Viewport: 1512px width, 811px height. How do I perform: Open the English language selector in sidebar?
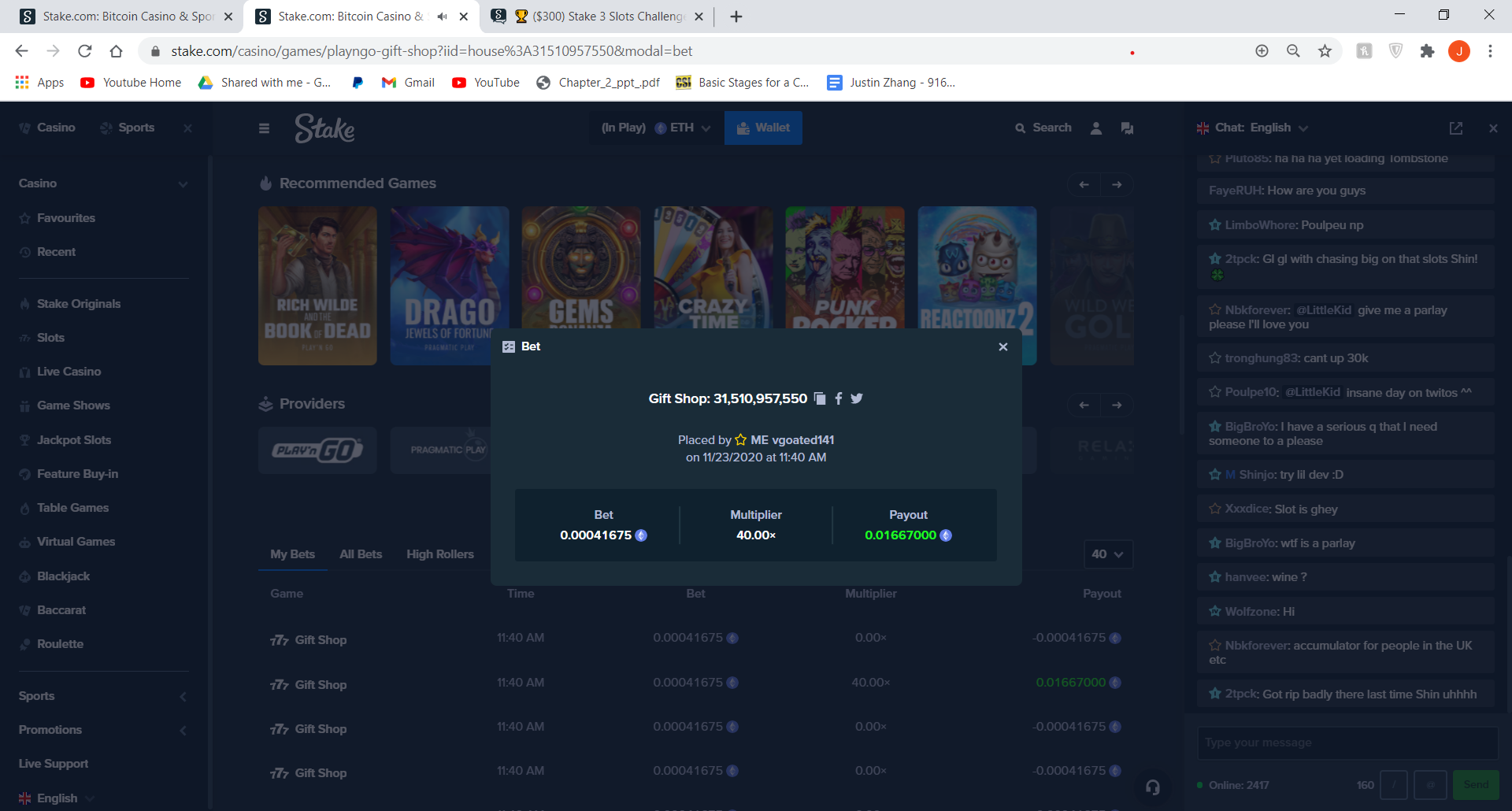pyautogui.click(x=57, y=798)
